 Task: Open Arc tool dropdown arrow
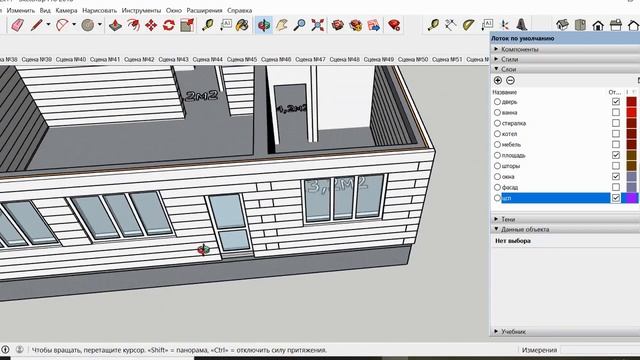coord(74,25)
